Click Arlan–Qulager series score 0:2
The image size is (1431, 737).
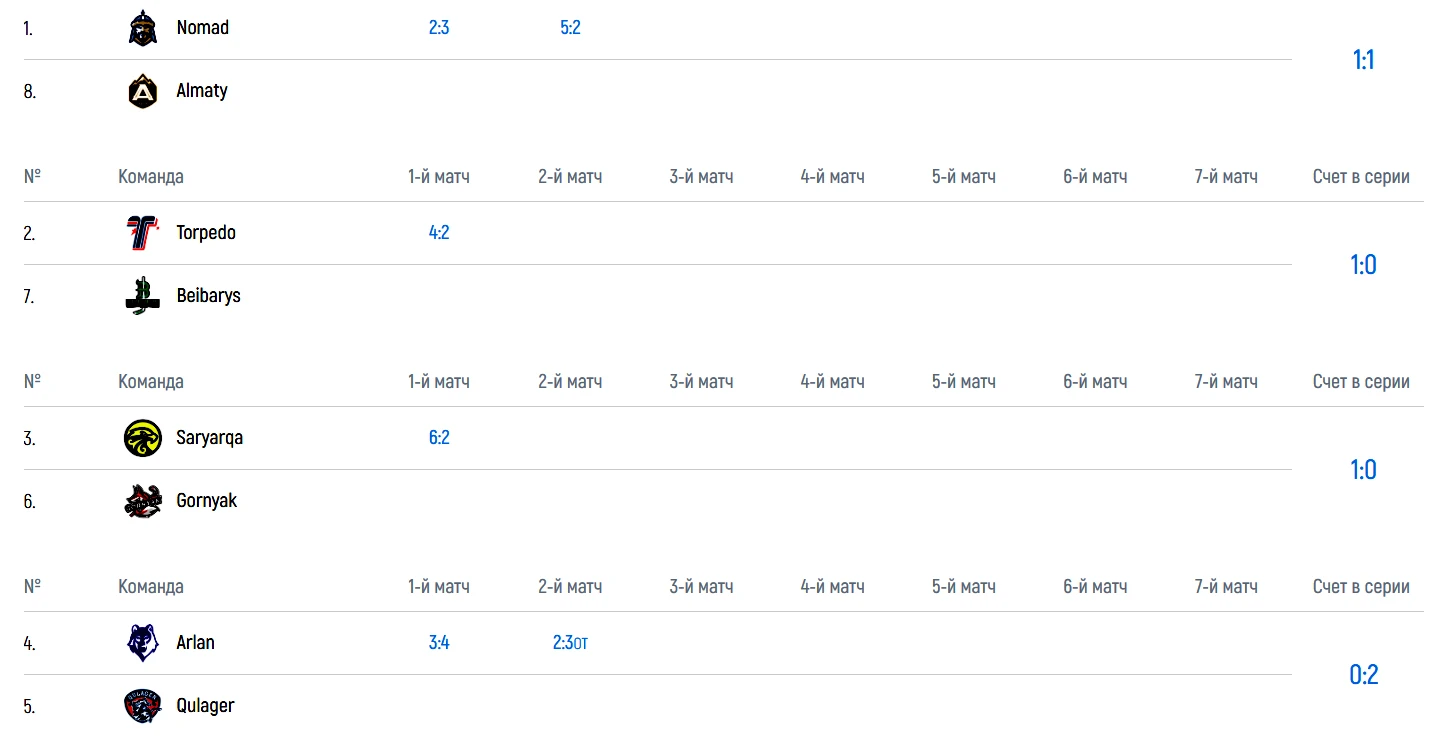pos(1363,675)
